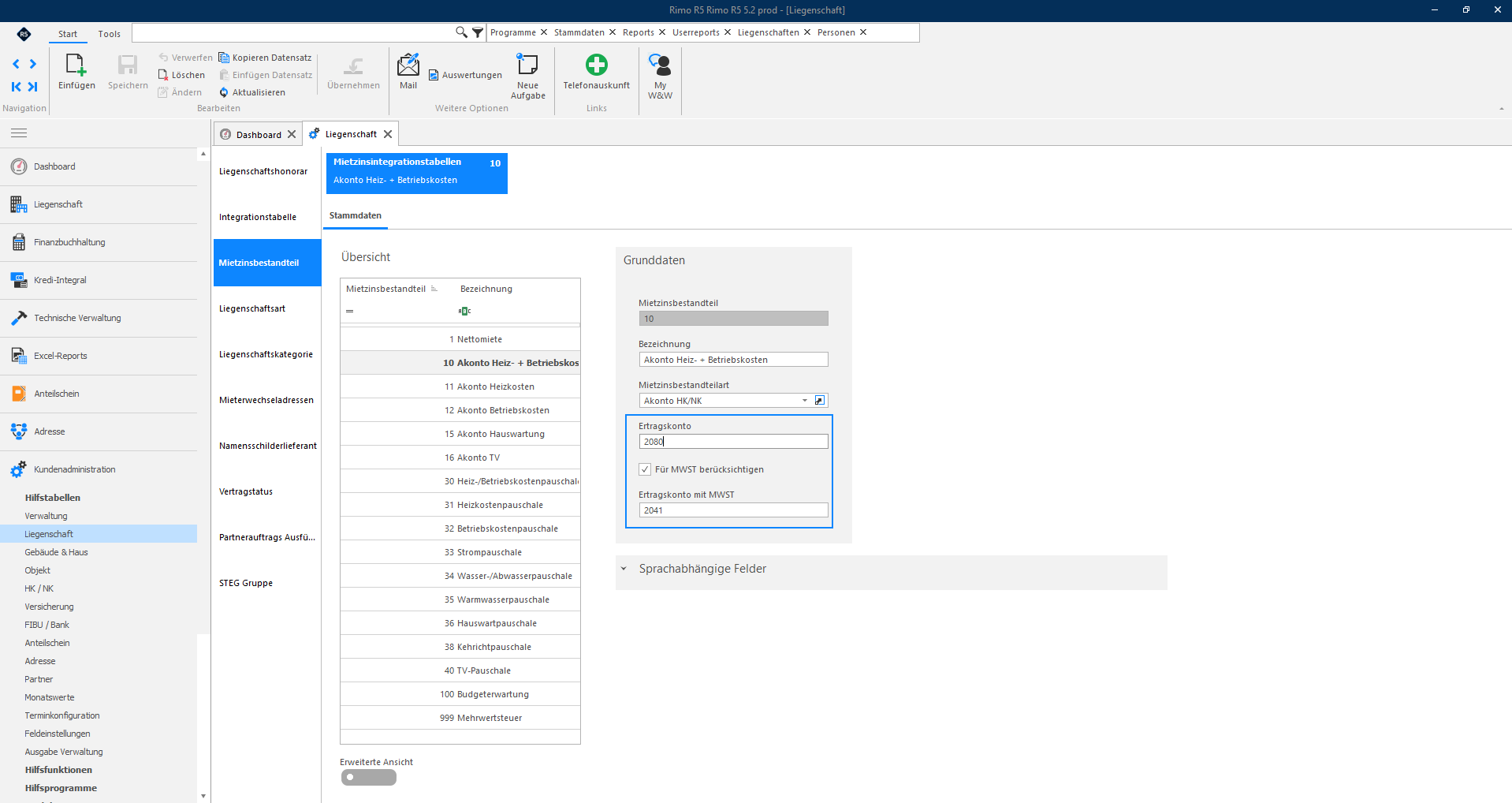Click the Übernehmen icon
1512x803 pixels.
(353, 66)
